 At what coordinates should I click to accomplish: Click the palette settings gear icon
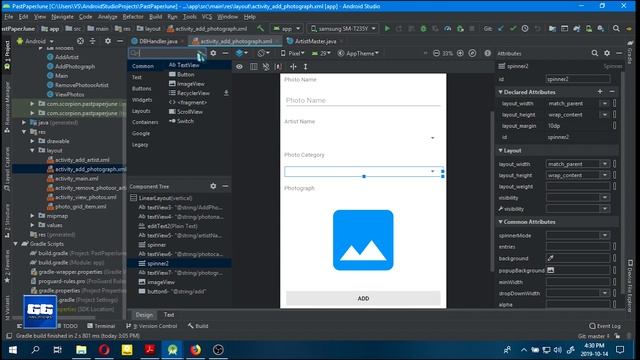tap(213, 53)
